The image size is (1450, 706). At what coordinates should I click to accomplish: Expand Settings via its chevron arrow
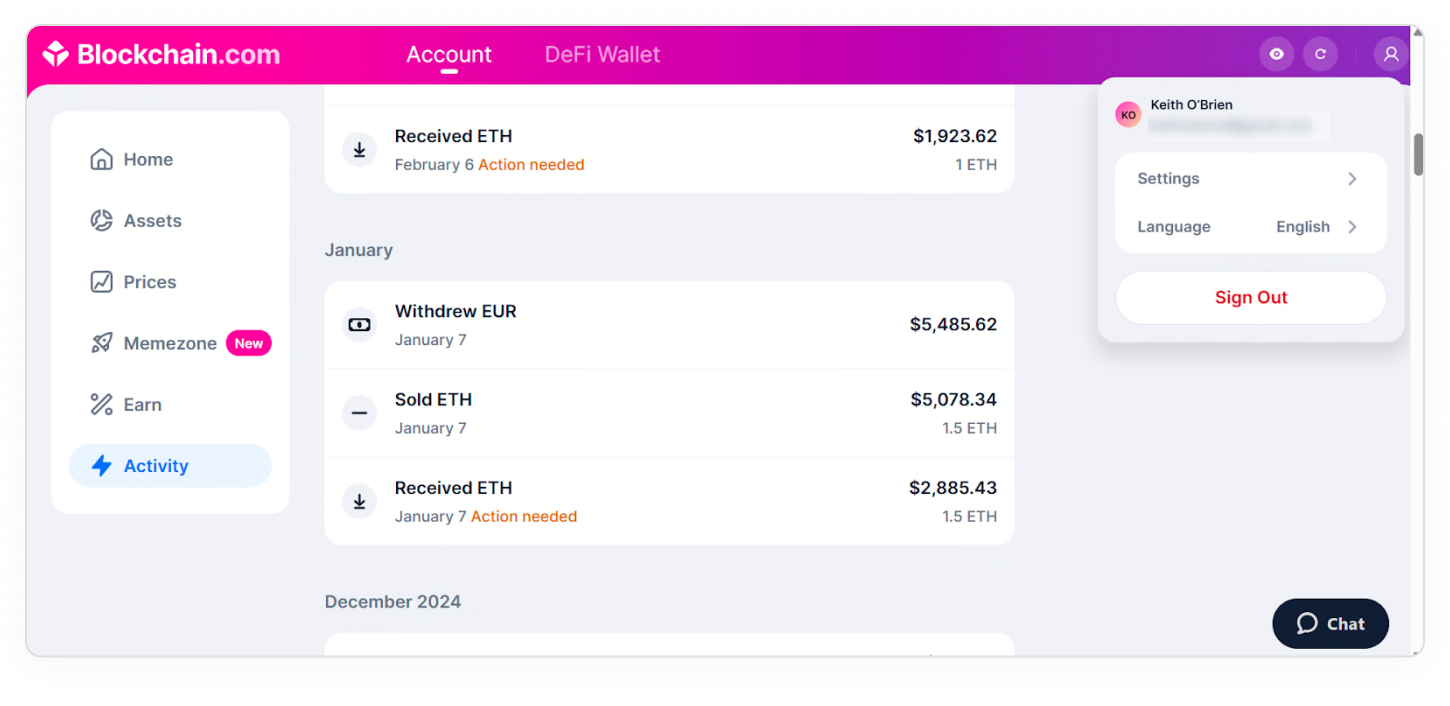[1352, 179]
